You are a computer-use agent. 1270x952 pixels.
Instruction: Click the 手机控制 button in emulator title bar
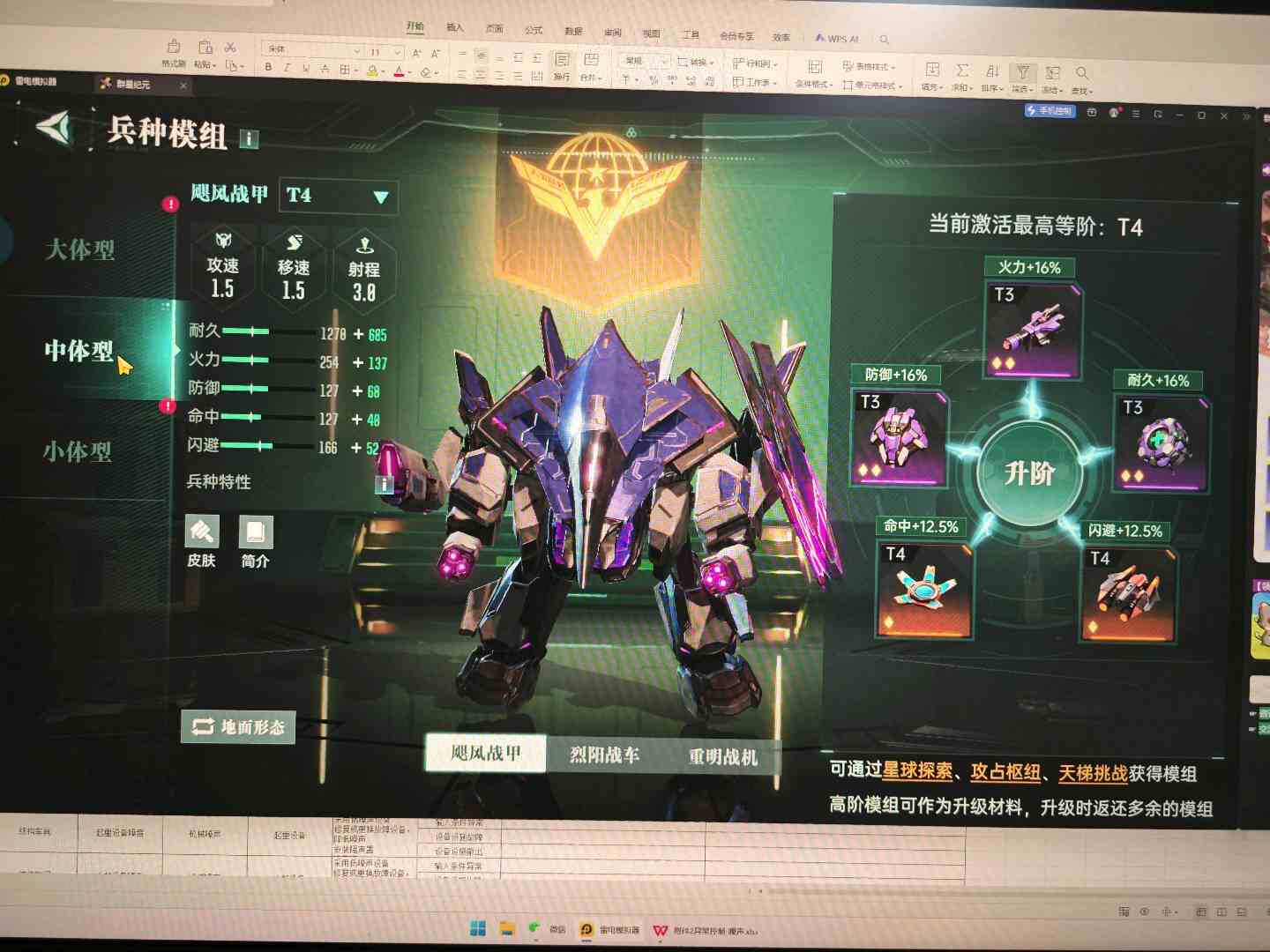(1050, 111)
